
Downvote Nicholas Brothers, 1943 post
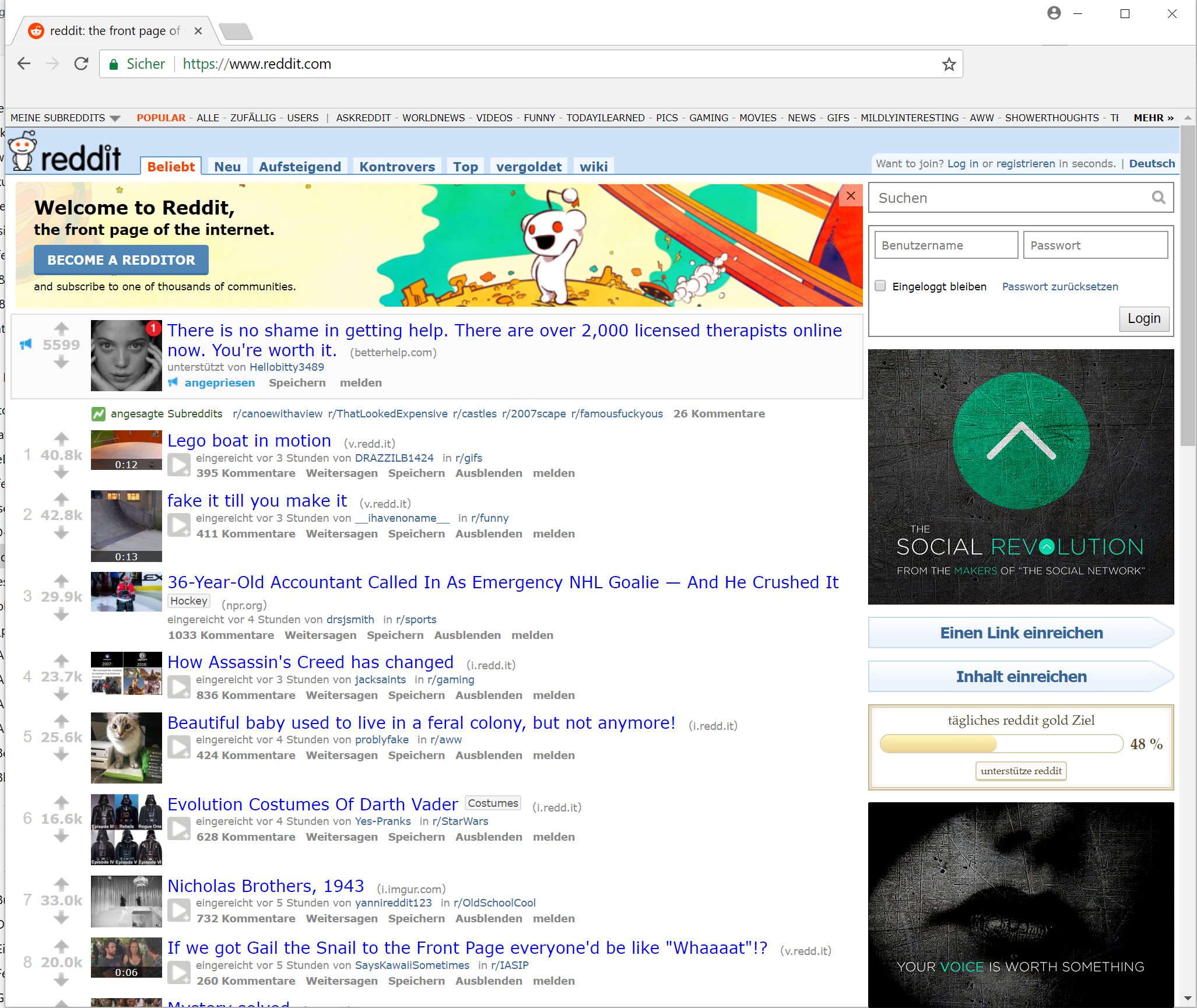tap(61, 918)
